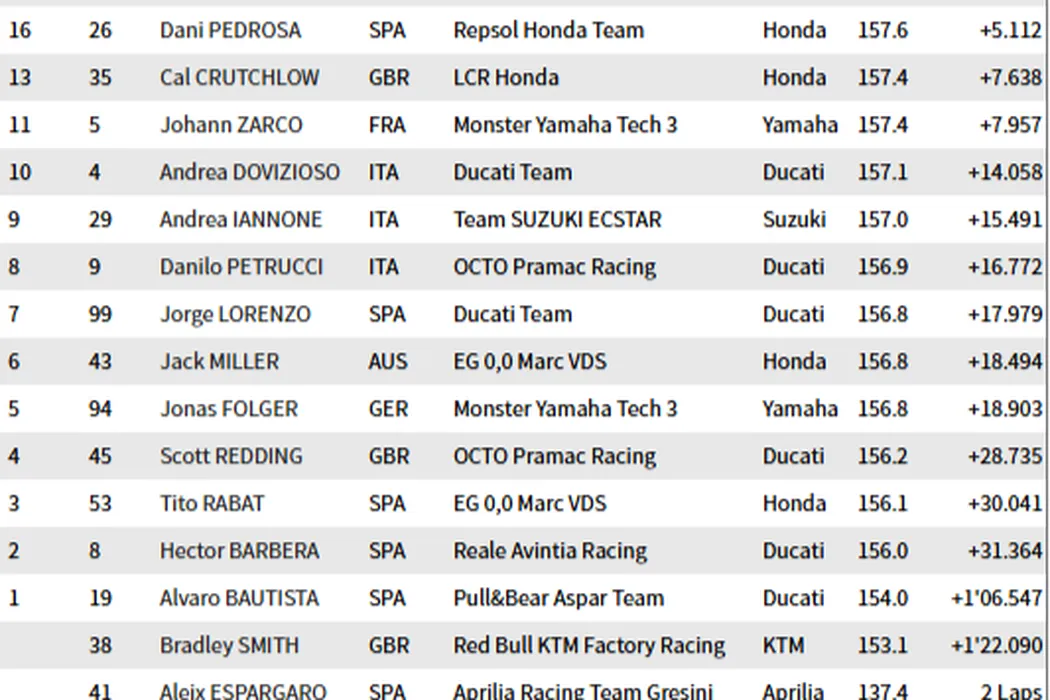Select Cal CRUTCHLOW in the results
The height and width of the screenshot is (700, 1050).
pyautogui.click(x=240, y=77)
